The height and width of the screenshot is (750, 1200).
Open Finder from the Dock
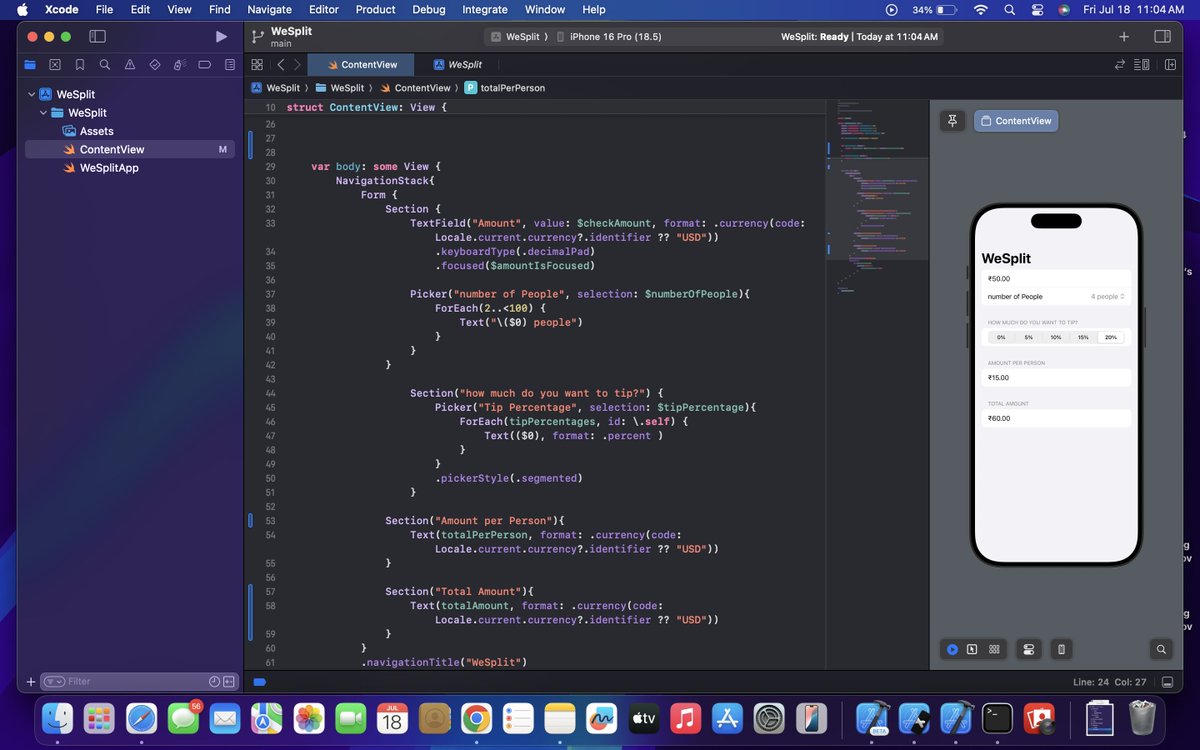tap(58, 718)
